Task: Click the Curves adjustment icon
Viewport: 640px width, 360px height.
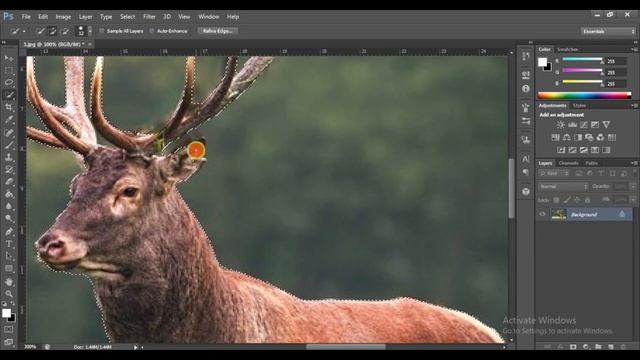Action: pos(584,125)
